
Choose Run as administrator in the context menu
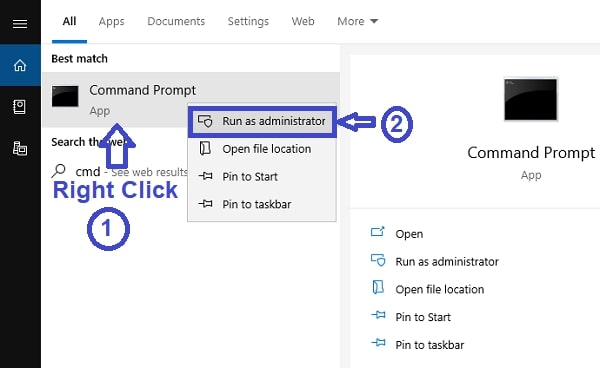point(262,122)
